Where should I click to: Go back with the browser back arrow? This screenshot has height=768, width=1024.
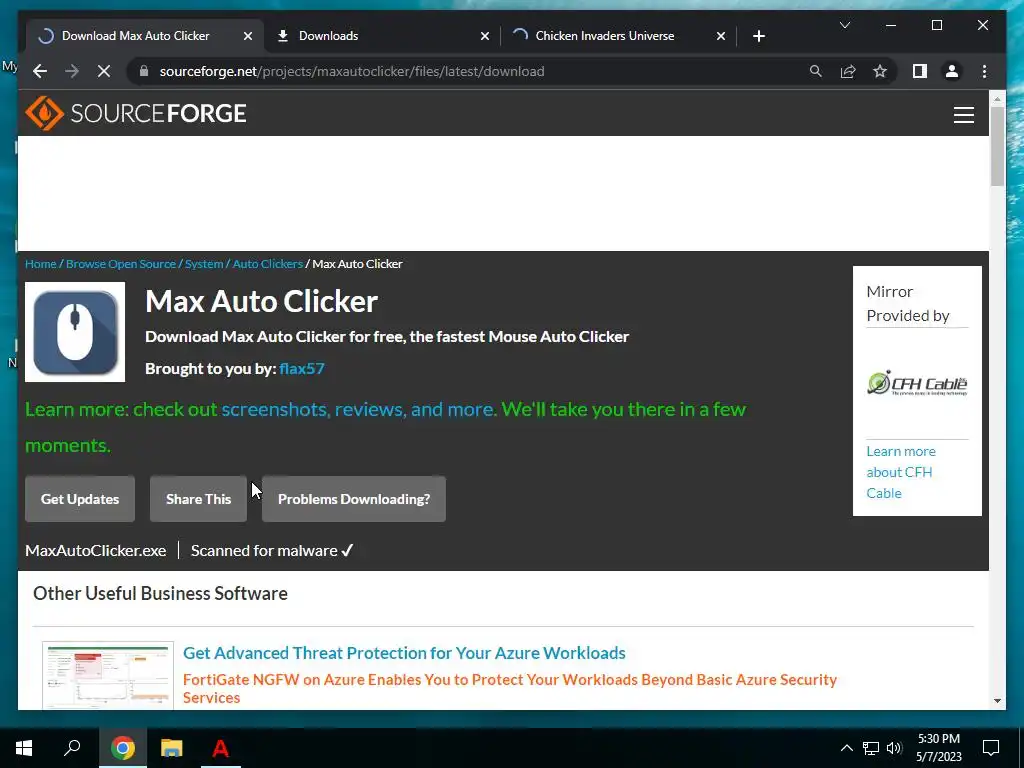click(40, 71)
